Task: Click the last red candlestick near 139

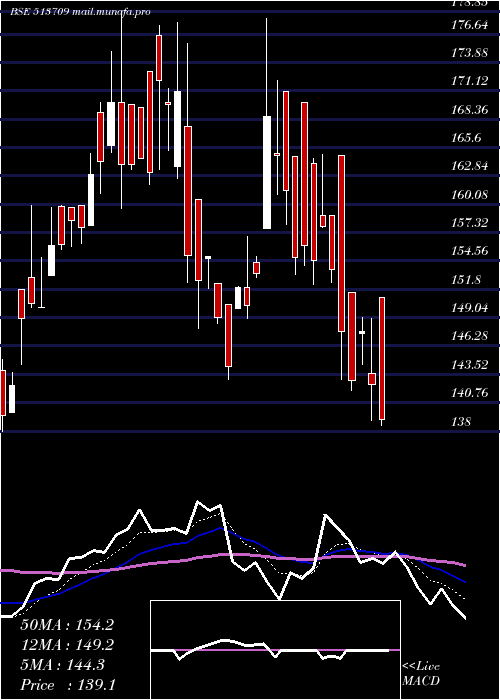Action: tap(382, 358)
